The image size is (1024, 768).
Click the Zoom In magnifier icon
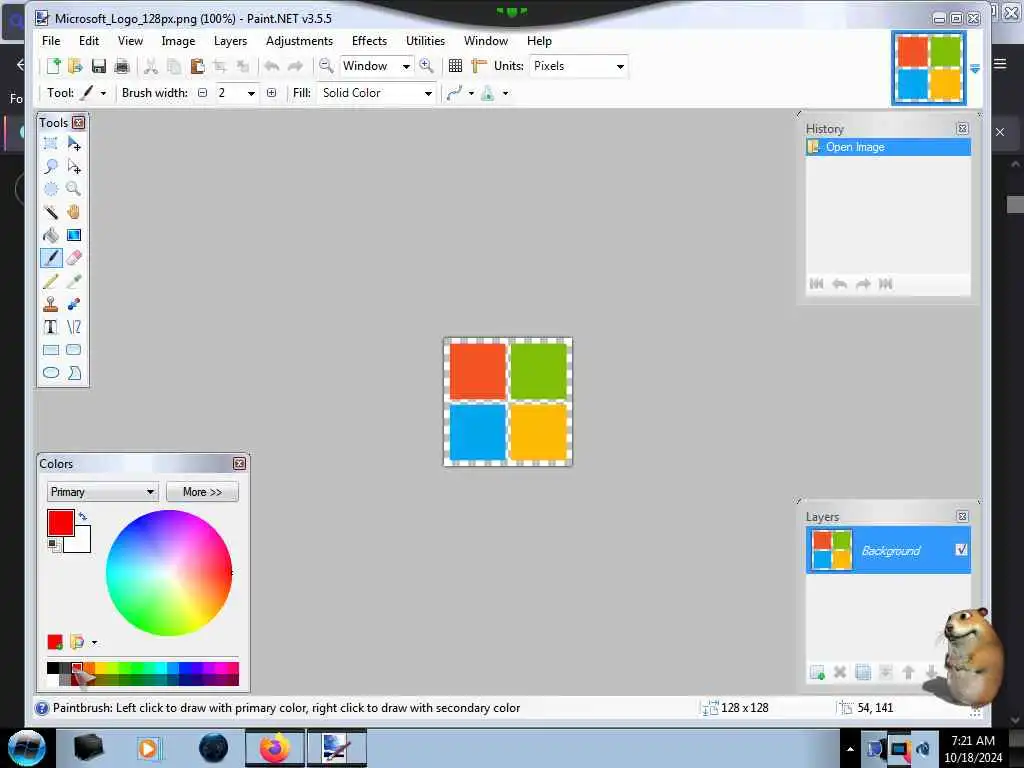click(426, 65)
